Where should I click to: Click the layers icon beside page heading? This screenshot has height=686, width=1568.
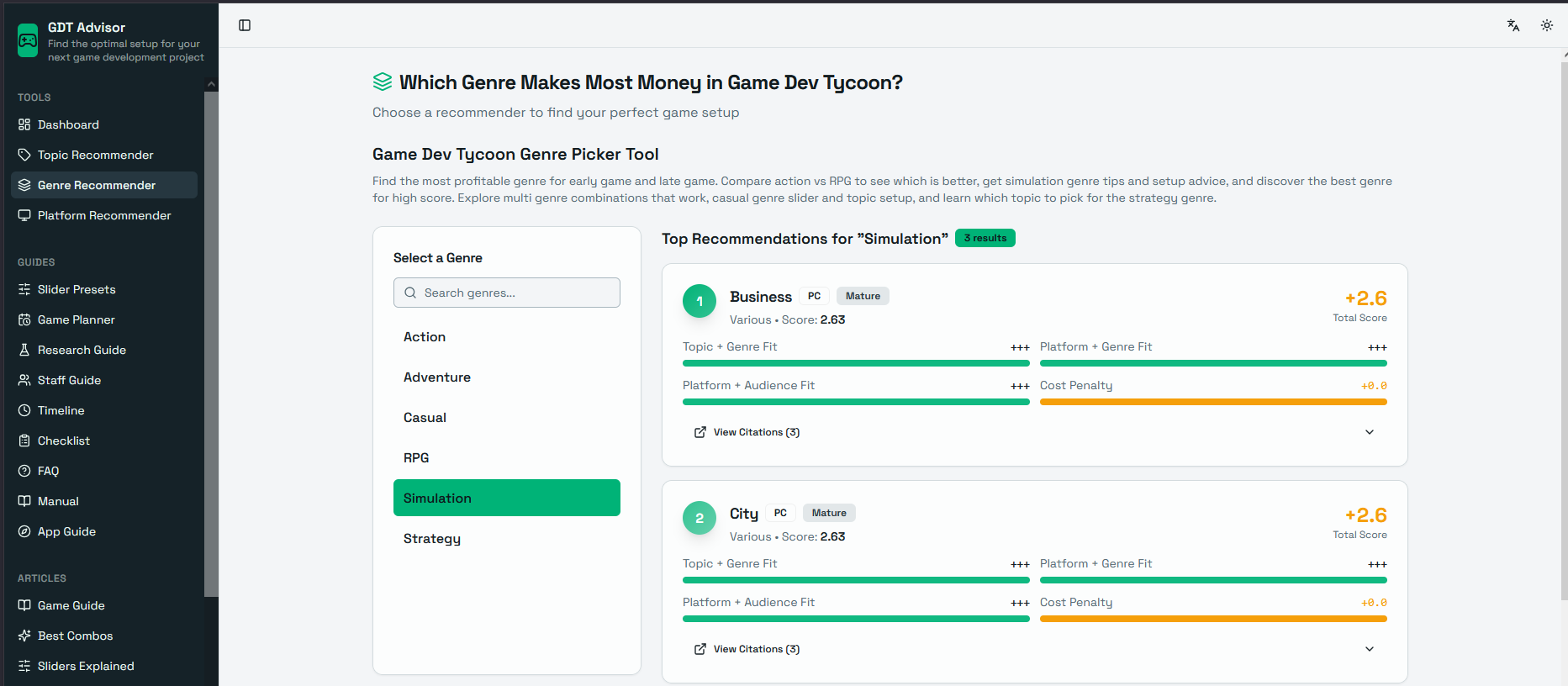click(x=383, y=82)
